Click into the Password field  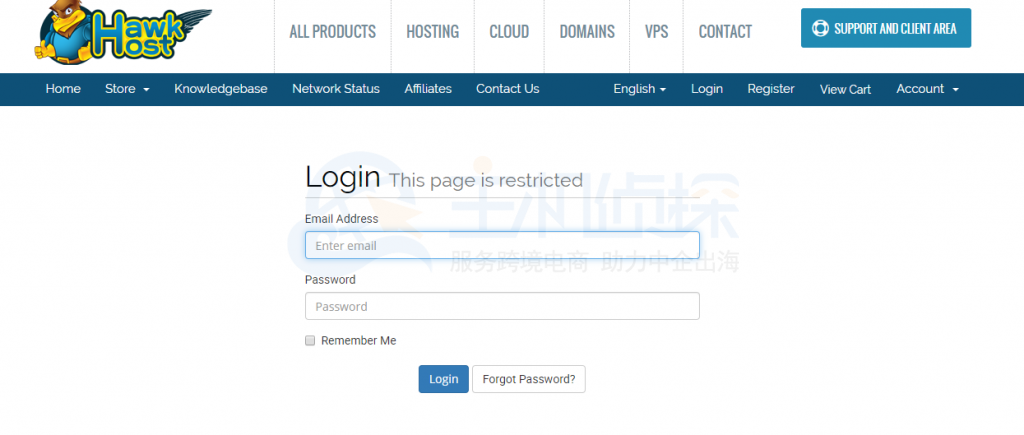[x=502, y=306]
